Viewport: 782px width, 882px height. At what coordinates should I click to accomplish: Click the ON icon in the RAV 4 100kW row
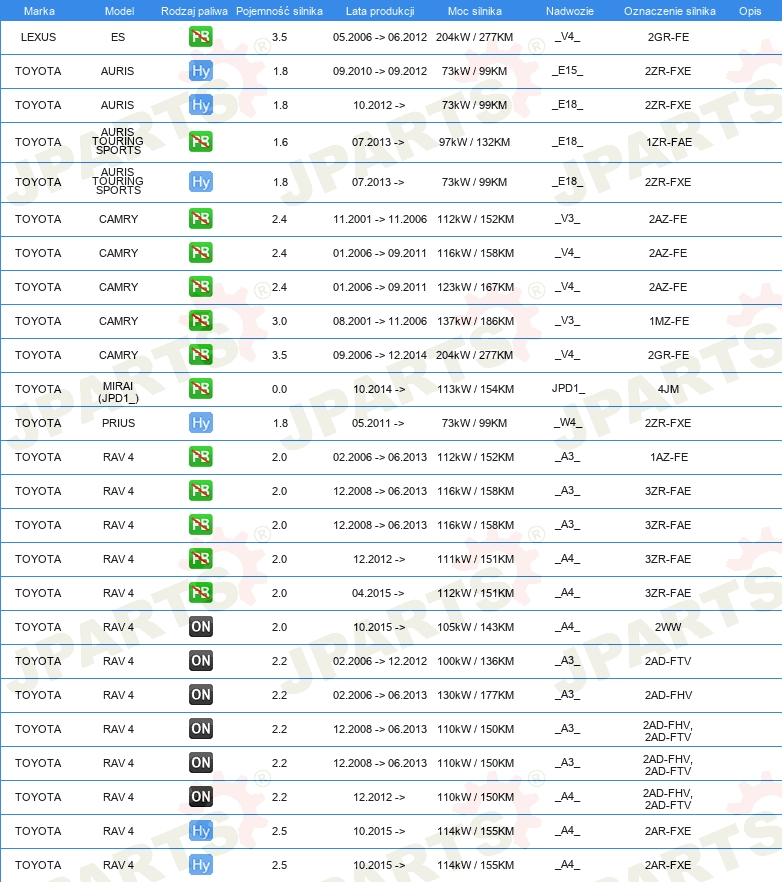(x=201, y=661)
